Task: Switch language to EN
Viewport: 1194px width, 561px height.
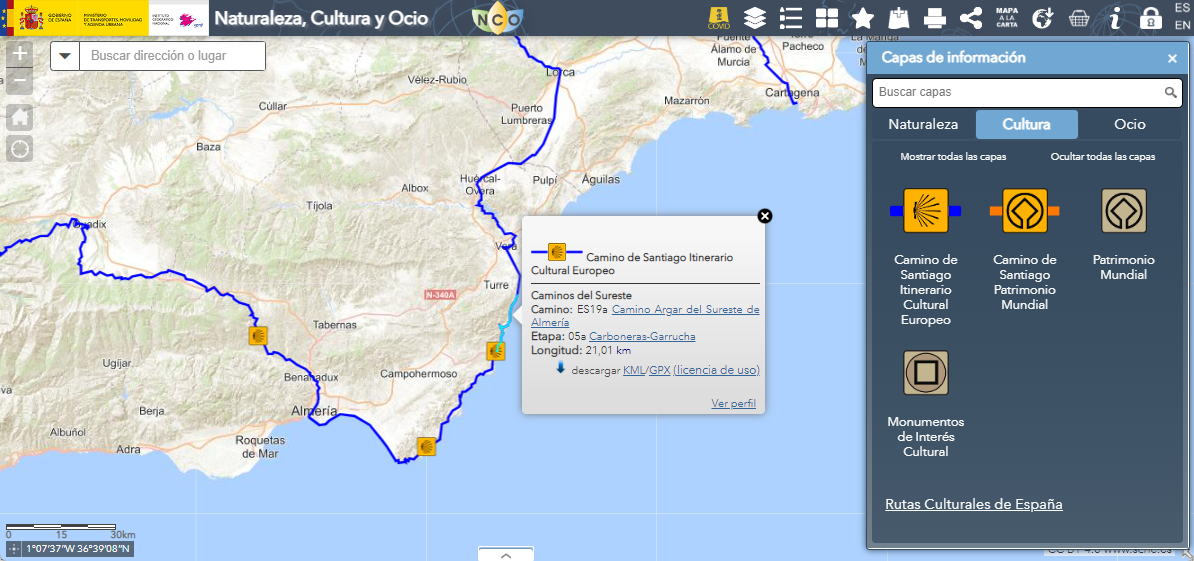Action: click(1182, 25)
